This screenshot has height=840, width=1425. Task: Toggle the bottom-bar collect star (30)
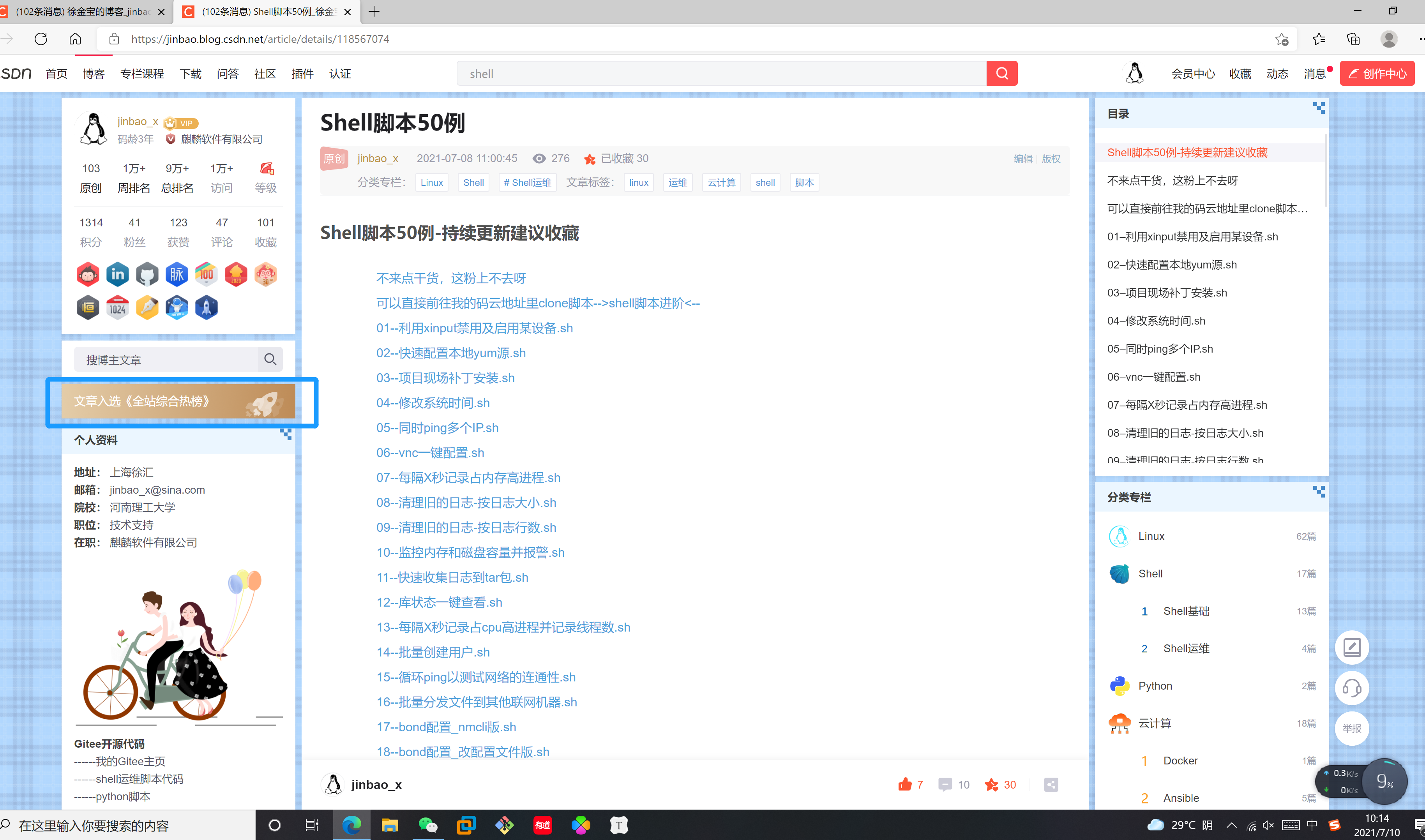coord(991,784)
